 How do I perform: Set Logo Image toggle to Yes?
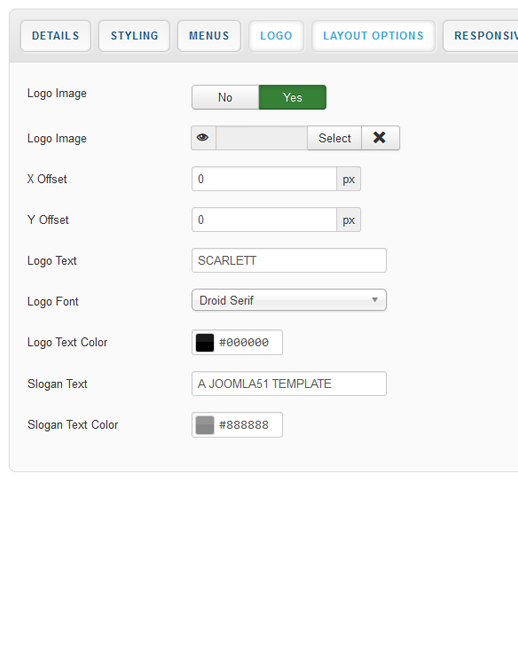[x=293, y=98]
